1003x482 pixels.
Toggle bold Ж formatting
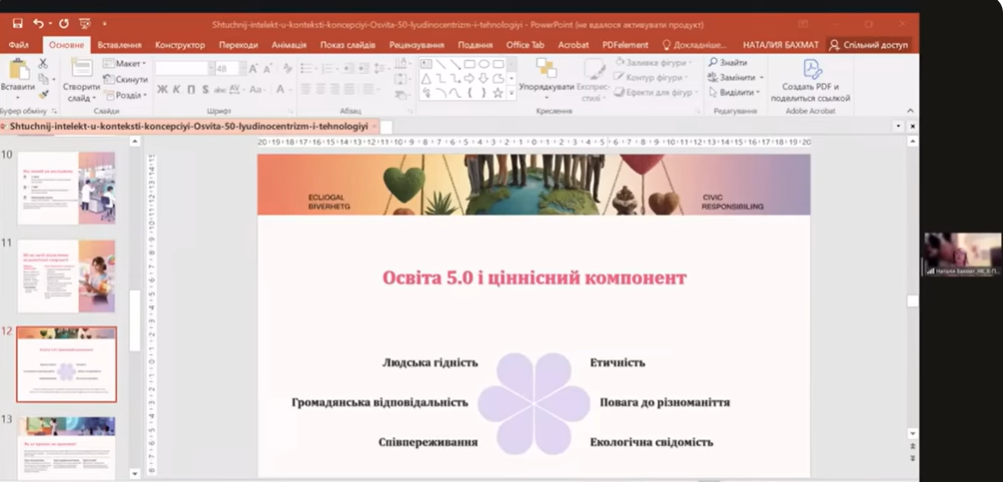[162, 90]
